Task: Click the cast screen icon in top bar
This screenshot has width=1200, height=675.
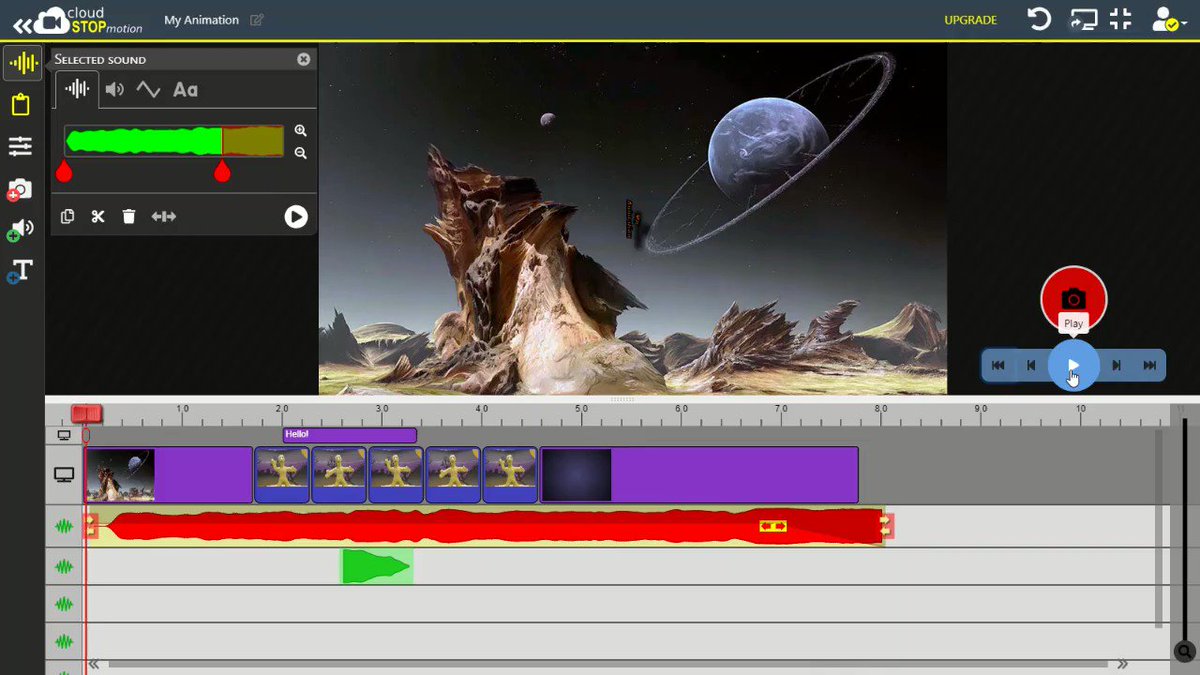Action: (1083, 19)
